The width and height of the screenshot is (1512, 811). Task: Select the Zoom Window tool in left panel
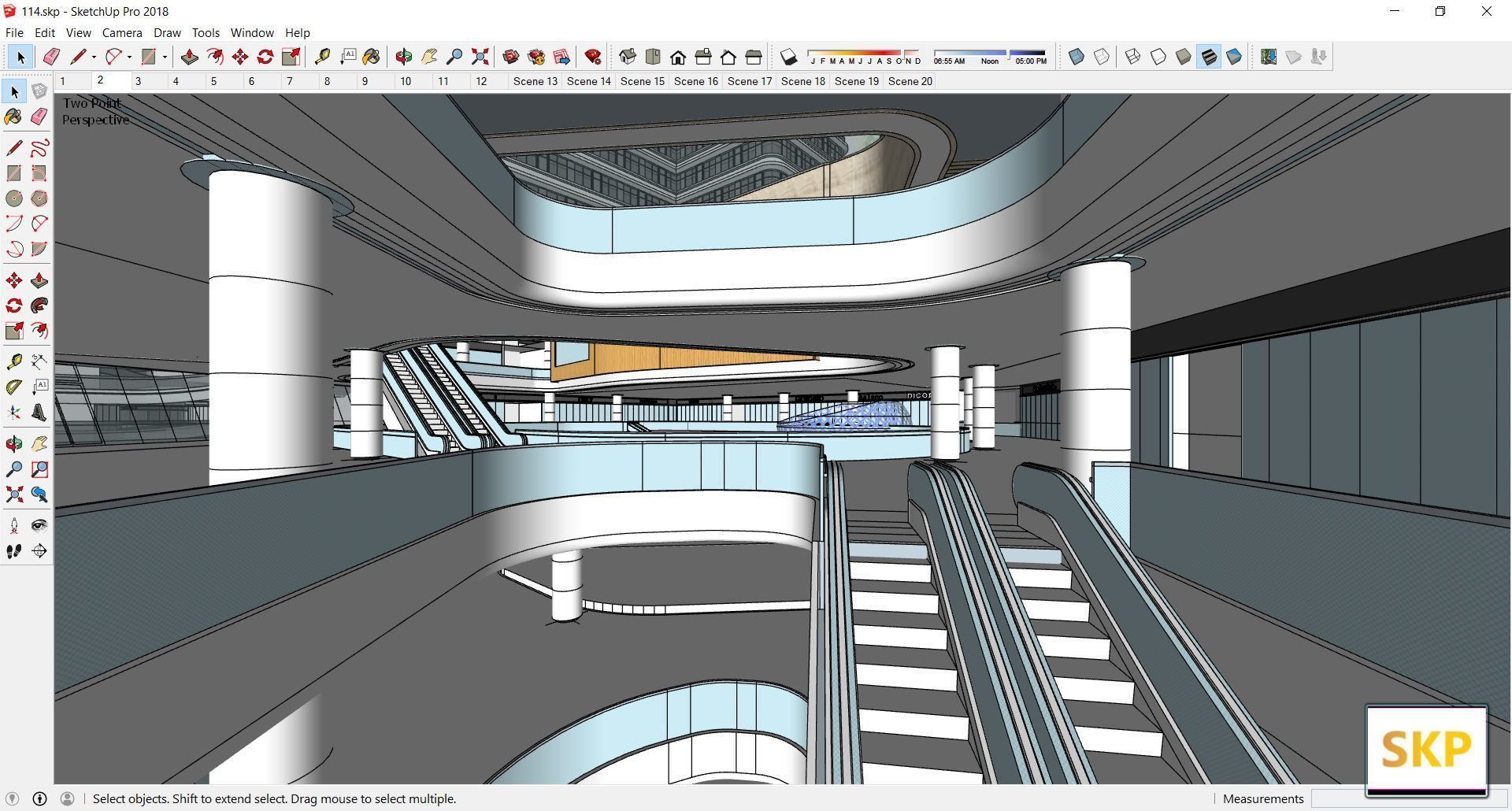click(39, 470)
